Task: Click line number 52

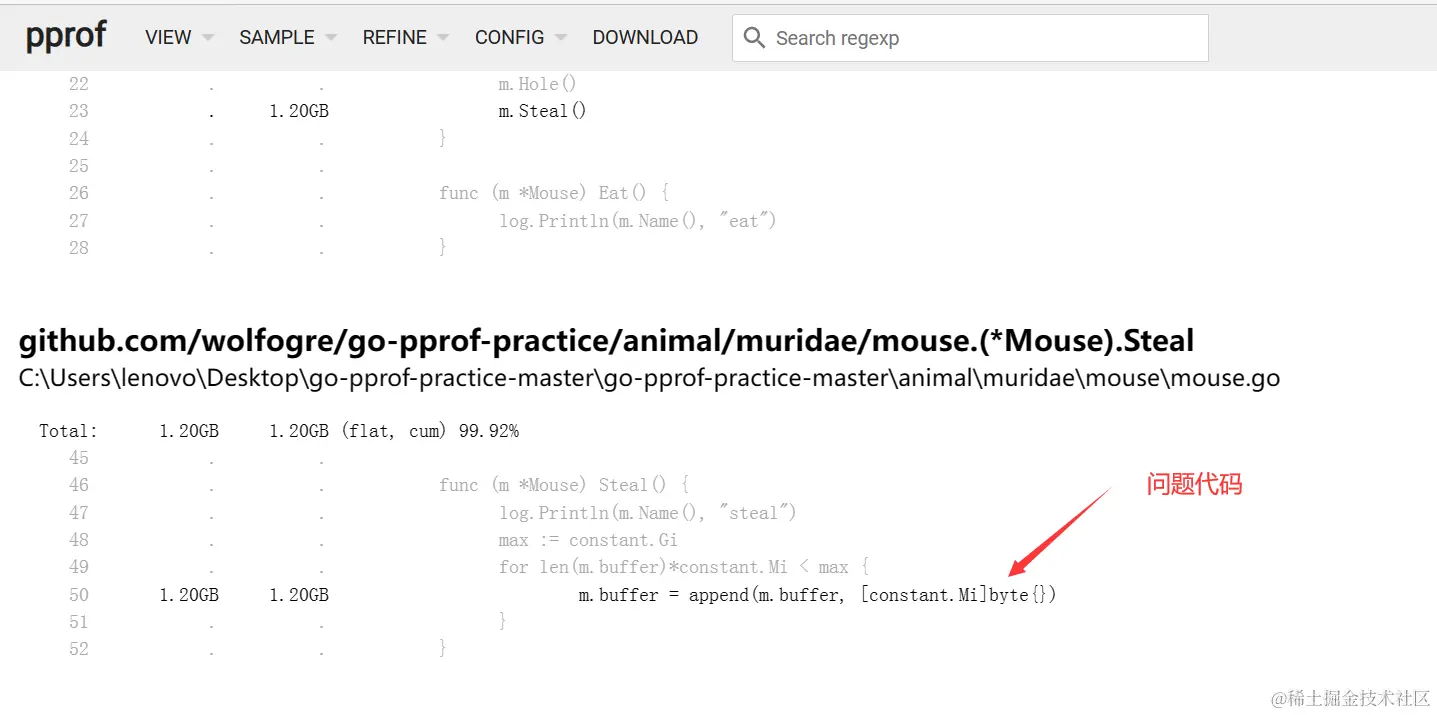Action: (x=78, y=649)
